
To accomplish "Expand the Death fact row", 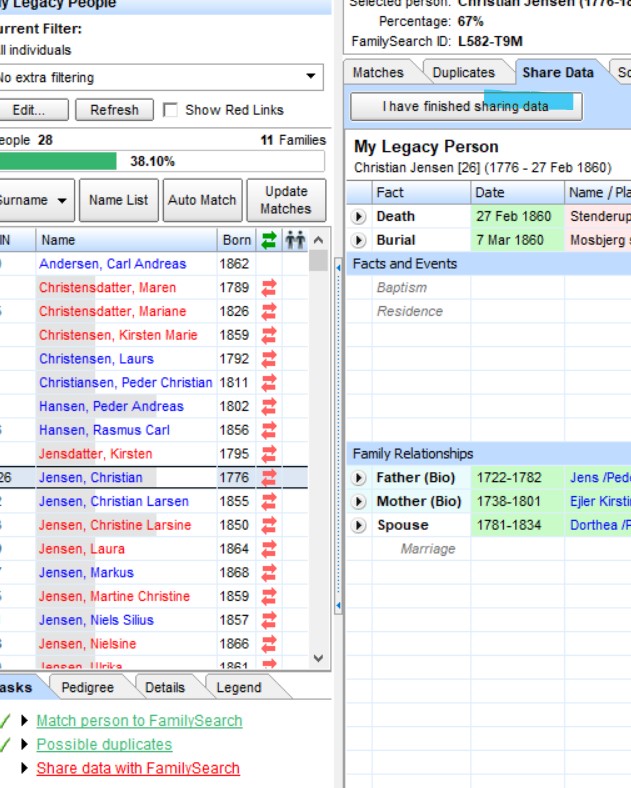I will pyautogui.click(x=358, y=217).
